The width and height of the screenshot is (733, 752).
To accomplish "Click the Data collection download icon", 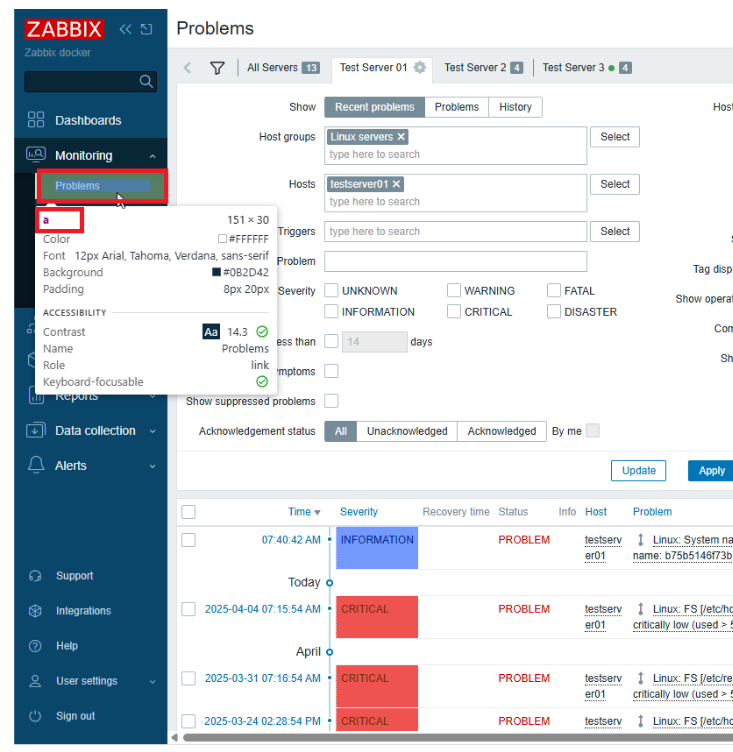I will tap(36, 430).
